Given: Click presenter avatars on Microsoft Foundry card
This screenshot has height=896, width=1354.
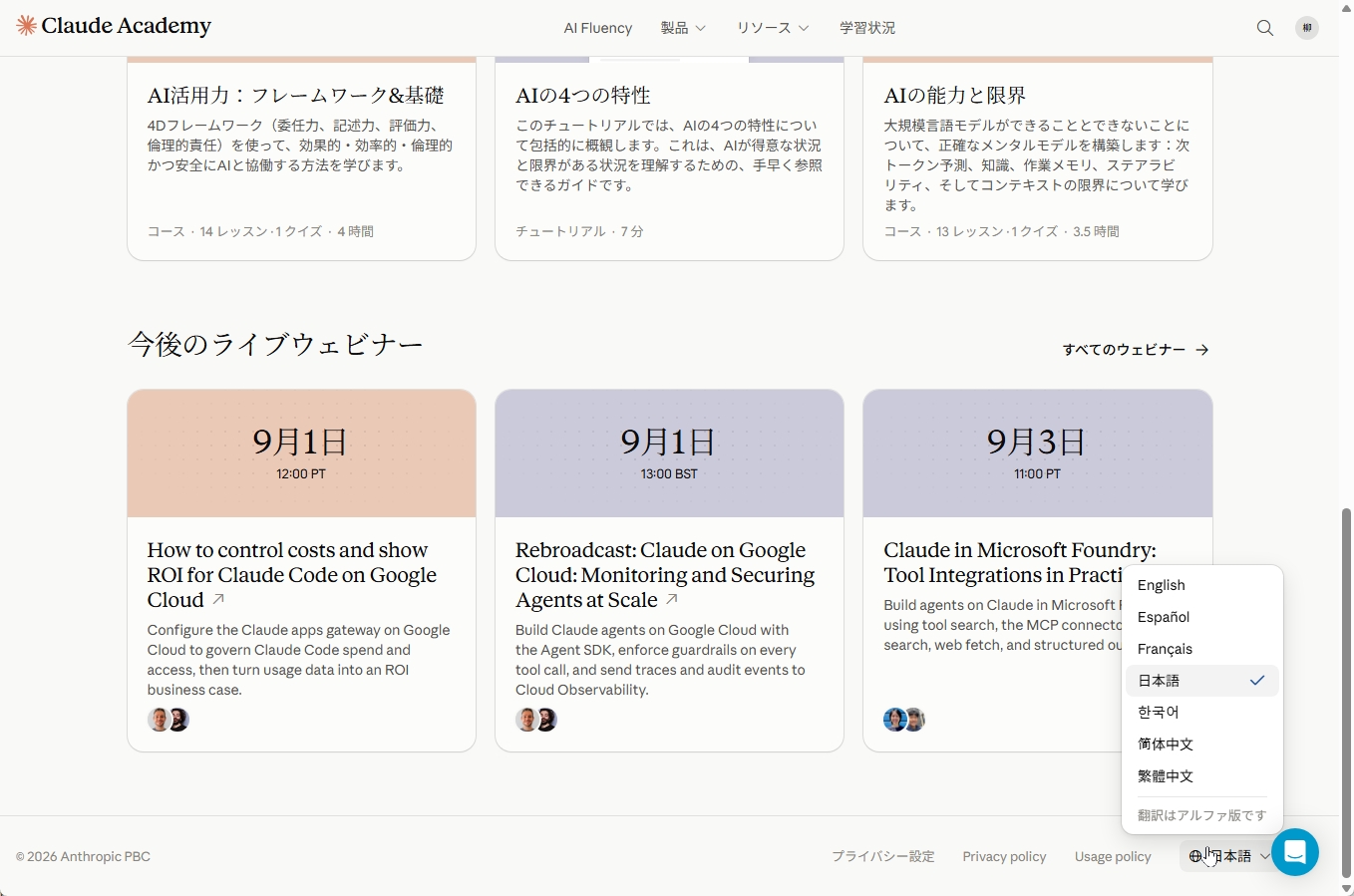Looking at the screenshot, I should coord(904,720).
